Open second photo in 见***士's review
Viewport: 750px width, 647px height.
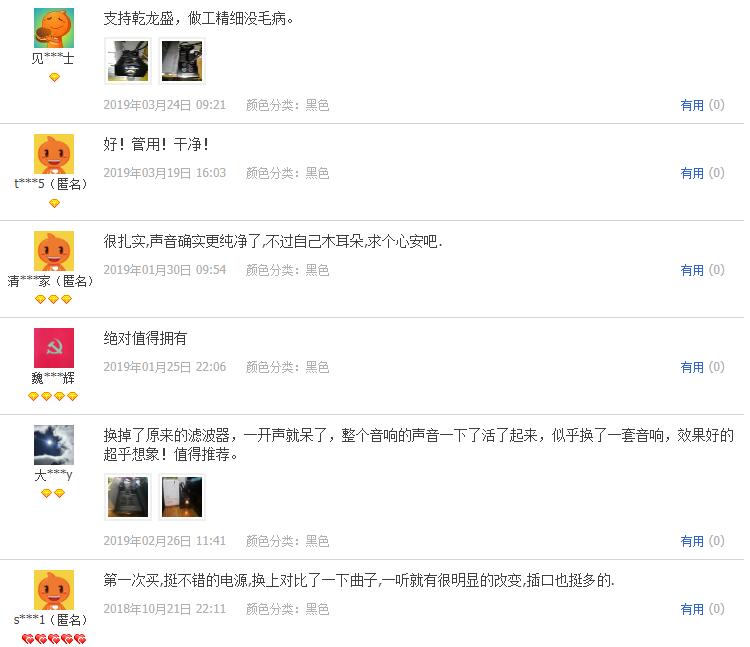182,61
